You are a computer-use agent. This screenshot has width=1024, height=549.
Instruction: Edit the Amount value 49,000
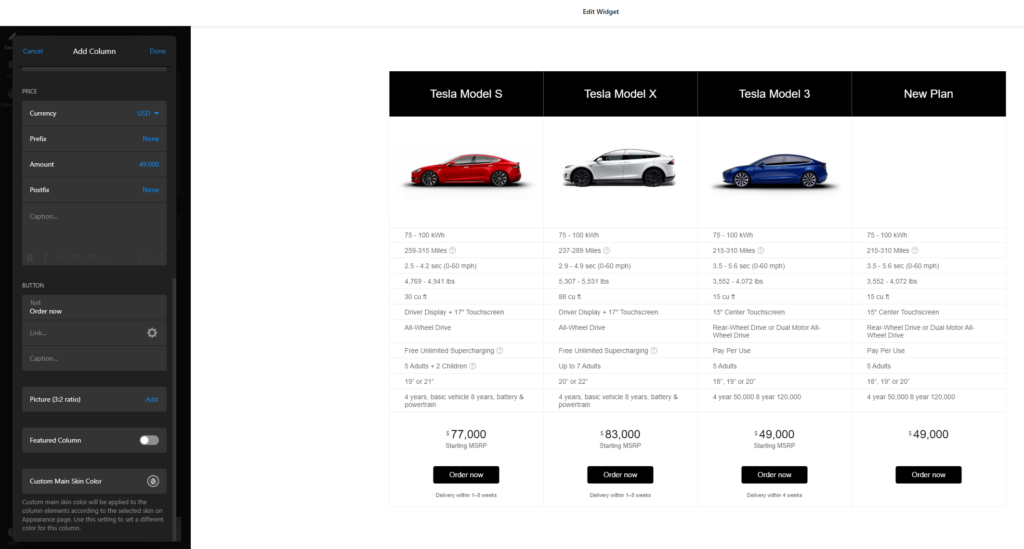coord(149,165)
